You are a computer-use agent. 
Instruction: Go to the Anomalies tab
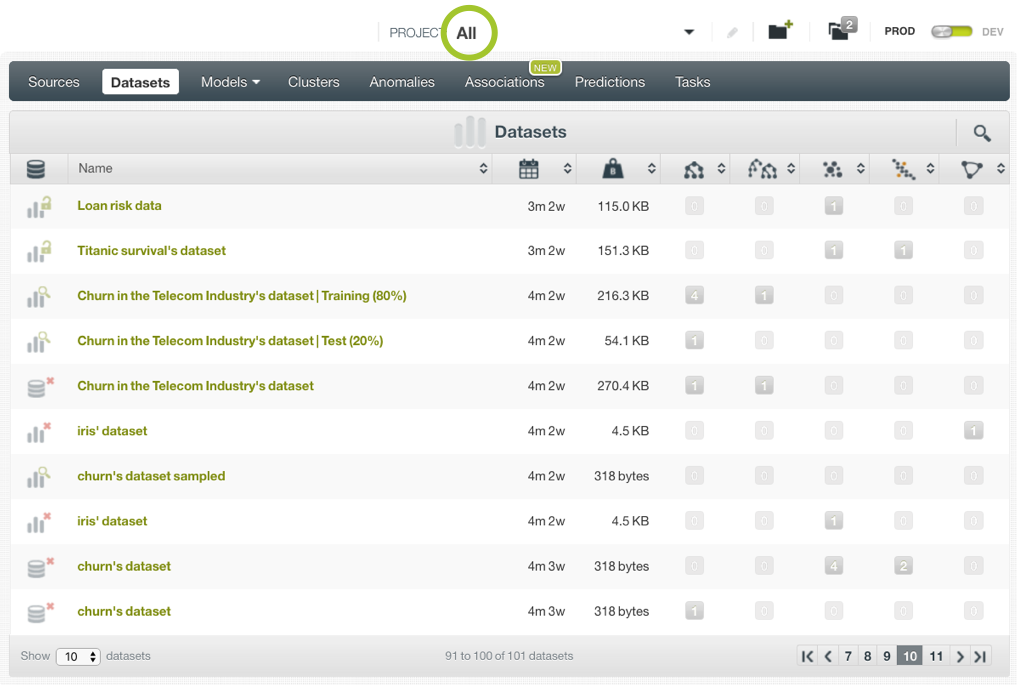pyautogui.click(x=402, y=82)
